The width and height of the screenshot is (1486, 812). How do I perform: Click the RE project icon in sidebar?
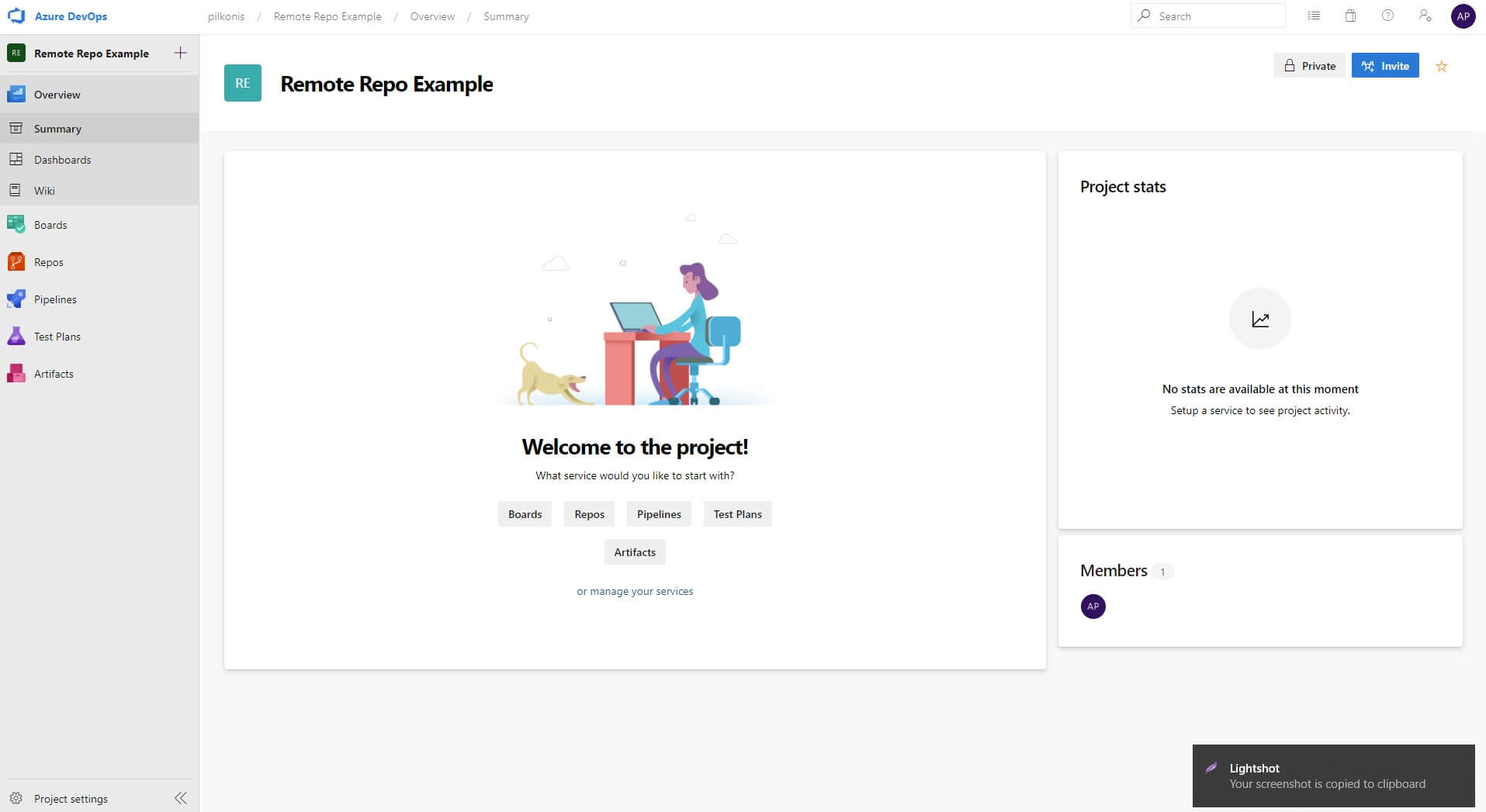click(x=16, y=53)
